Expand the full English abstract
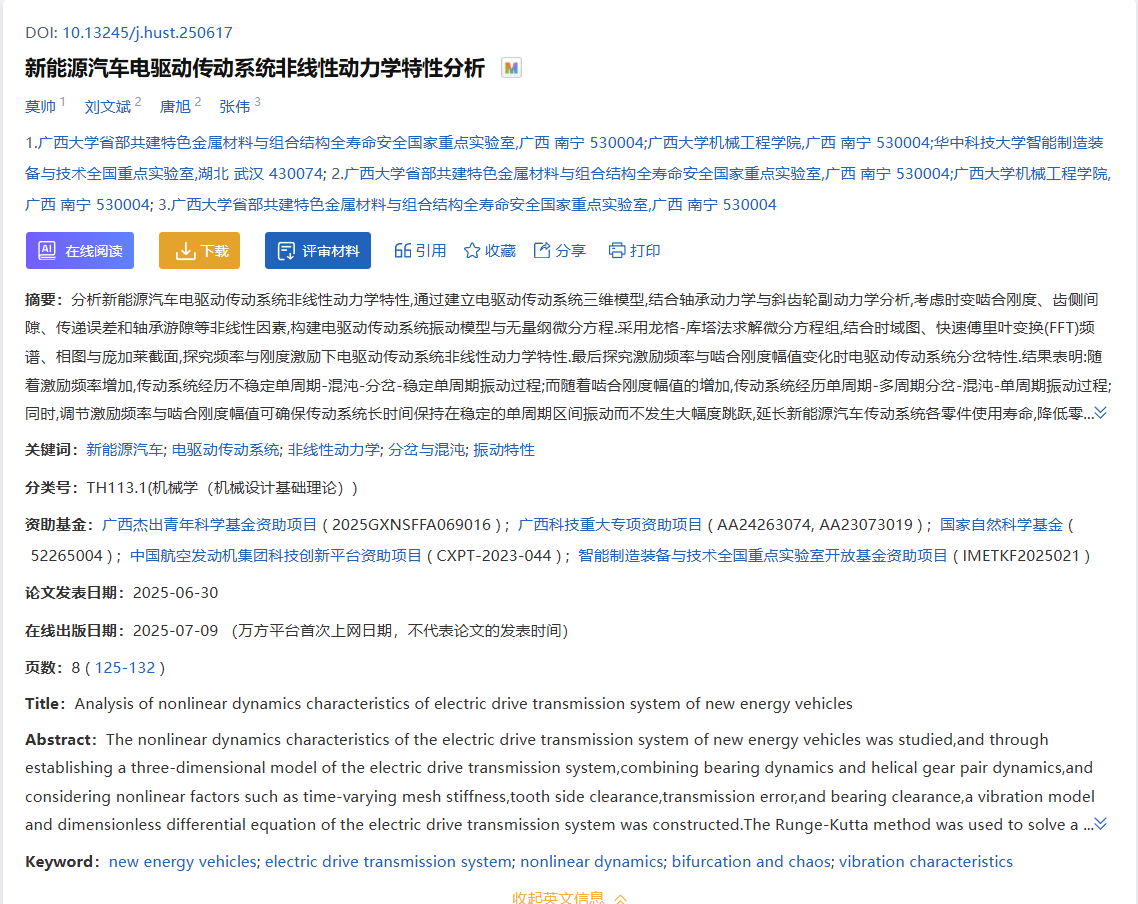This screenshot has width=1138, height=904. [1100, 824]
